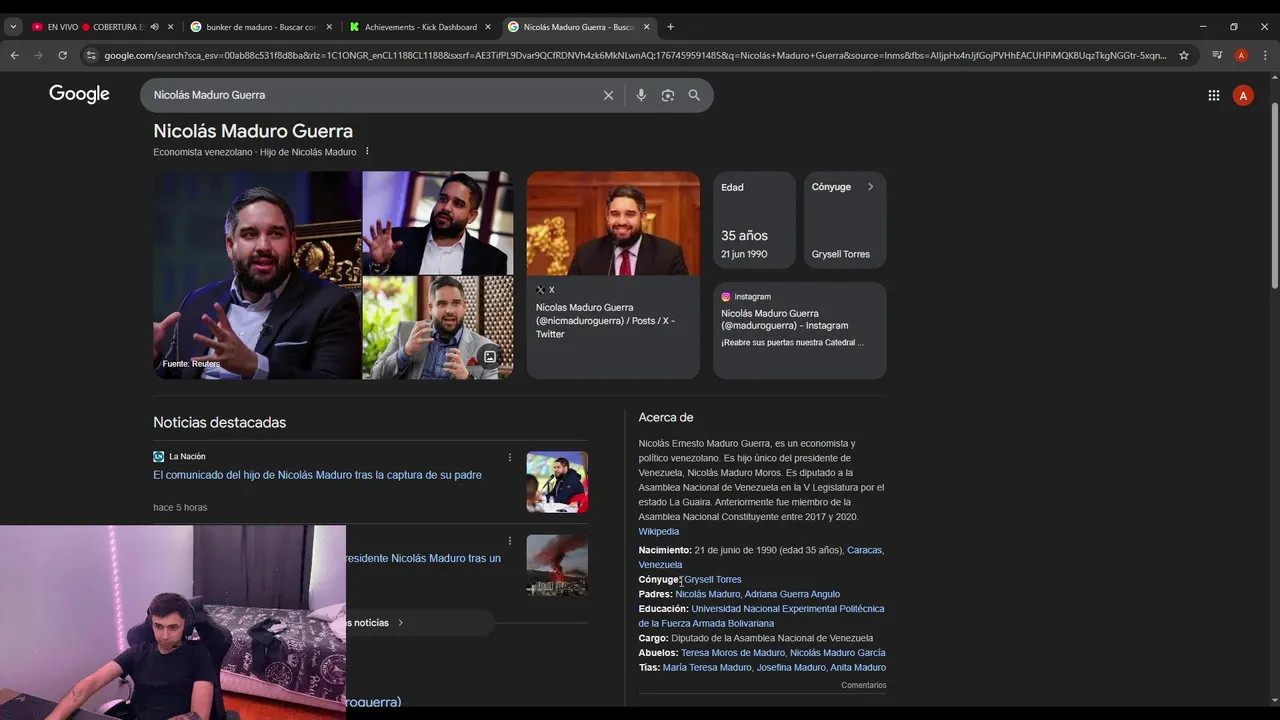The width and height of the screenshot is (1280, 720).
Task: Open the Chrome profile avatar in toolbar
Action: coord(1241,55)
